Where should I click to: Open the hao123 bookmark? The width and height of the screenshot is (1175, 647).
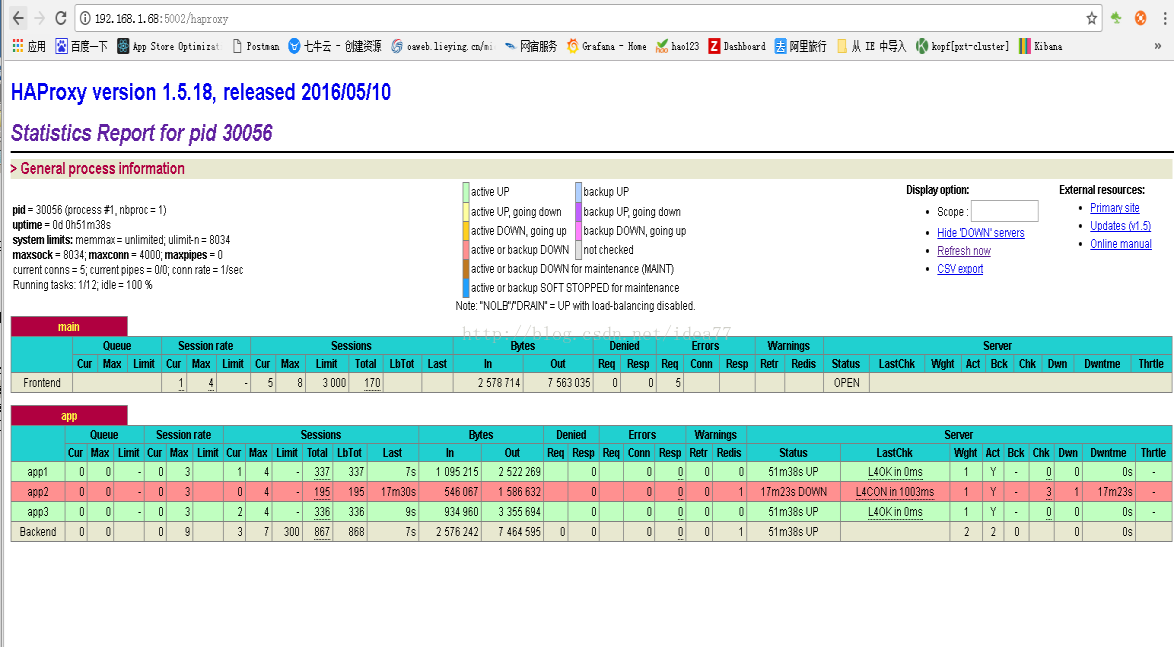[677, 46]
